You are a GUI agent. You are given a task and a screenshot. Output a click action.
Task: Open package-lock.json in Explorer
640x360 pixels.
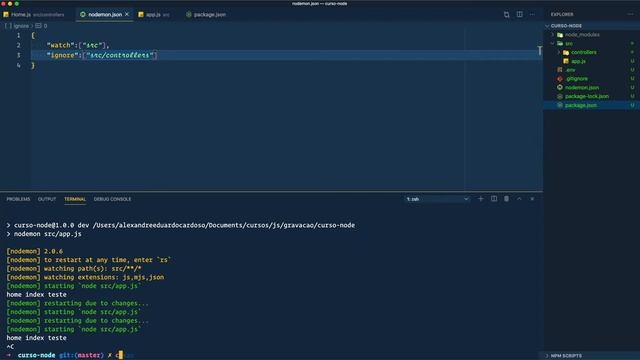[x=587, y=96]
